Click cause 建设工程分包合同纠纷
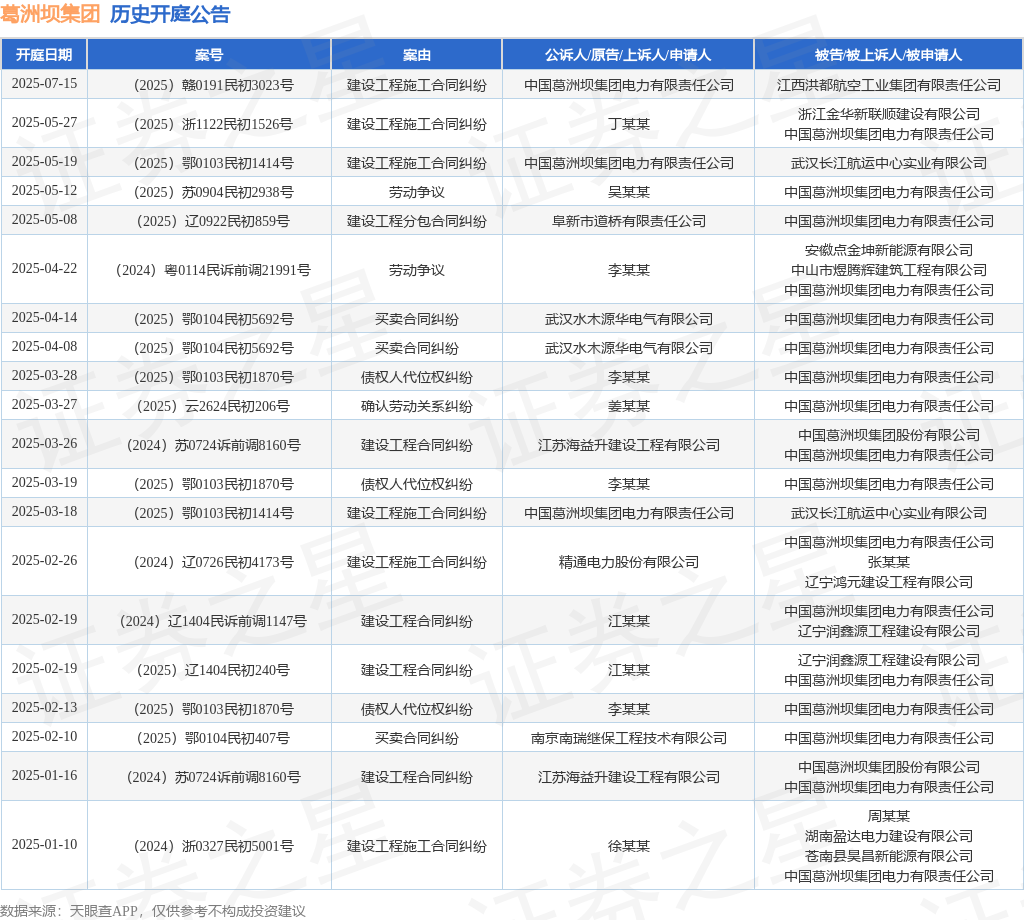This screenshot has height=920, width=1024. click(x=417, y=221)
